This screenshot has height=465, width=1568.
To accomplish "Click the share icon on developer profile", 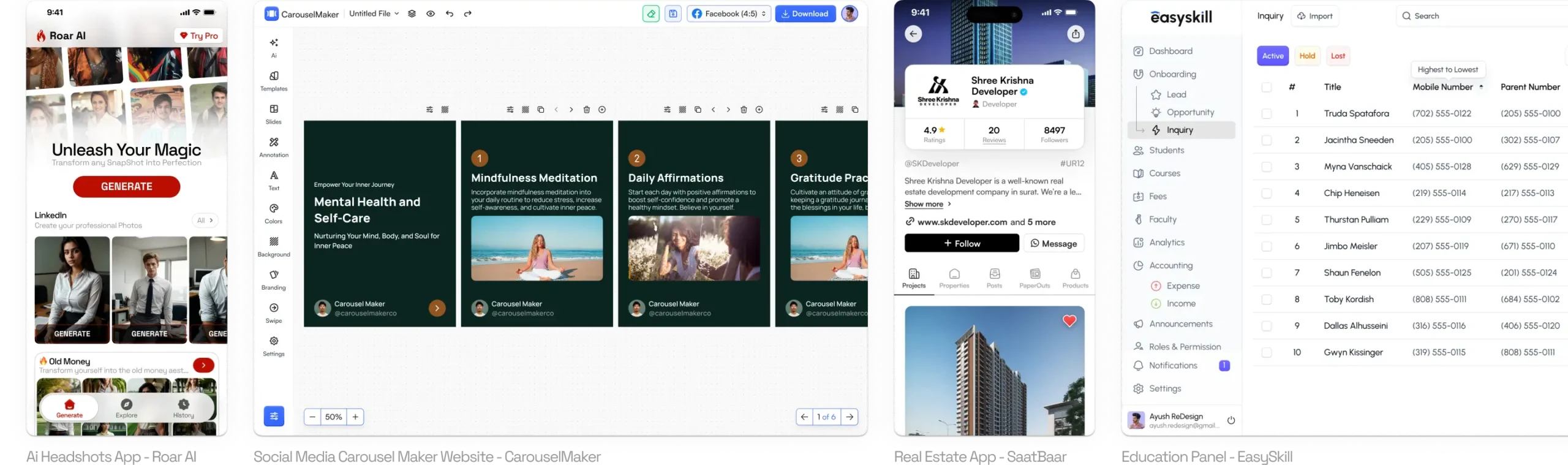I will (x=1076, y=34).
